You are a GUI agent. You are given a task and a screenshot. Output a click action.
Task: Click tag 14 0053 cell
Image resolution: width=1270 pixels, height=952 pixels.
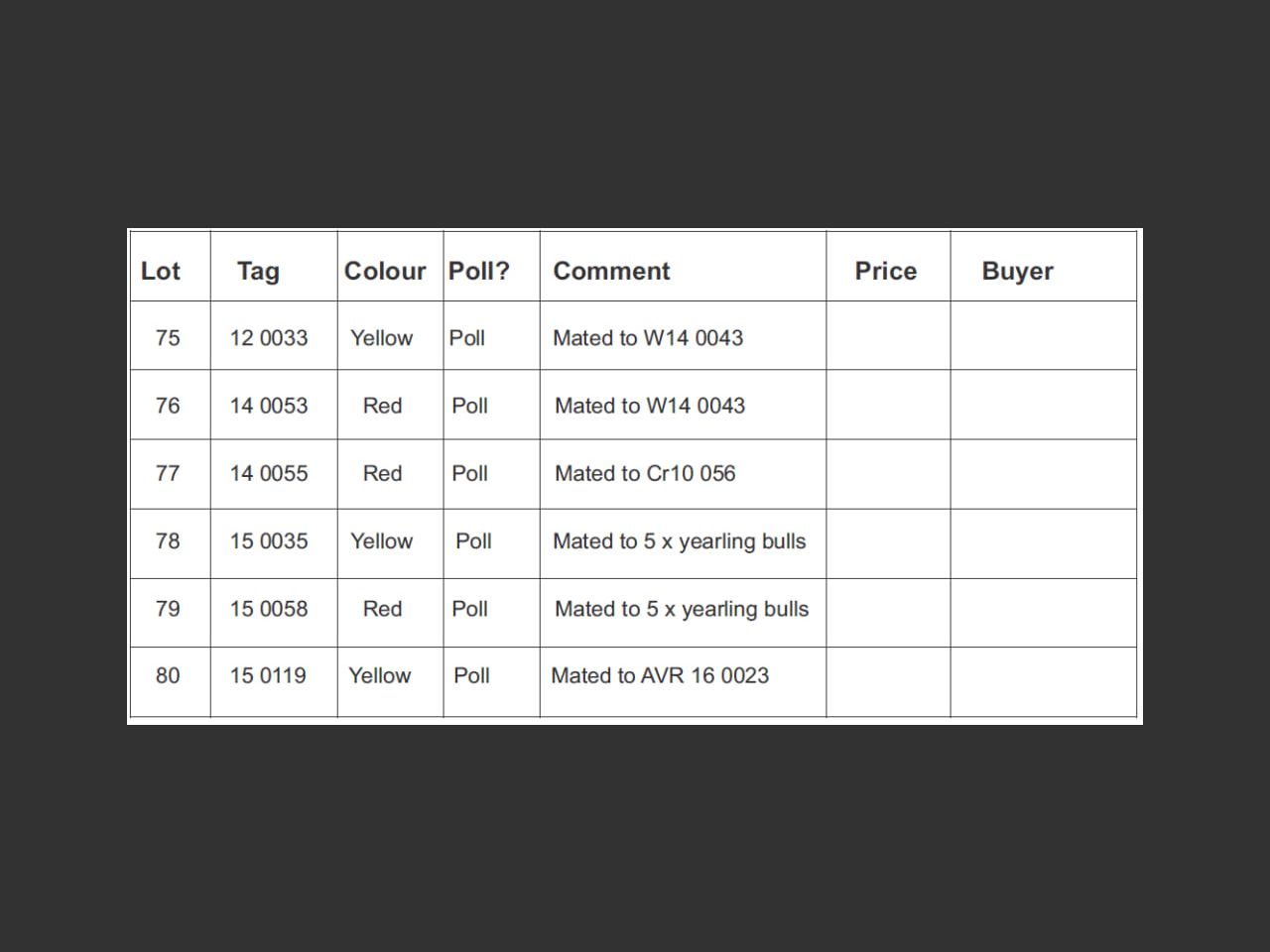point(269,406)
